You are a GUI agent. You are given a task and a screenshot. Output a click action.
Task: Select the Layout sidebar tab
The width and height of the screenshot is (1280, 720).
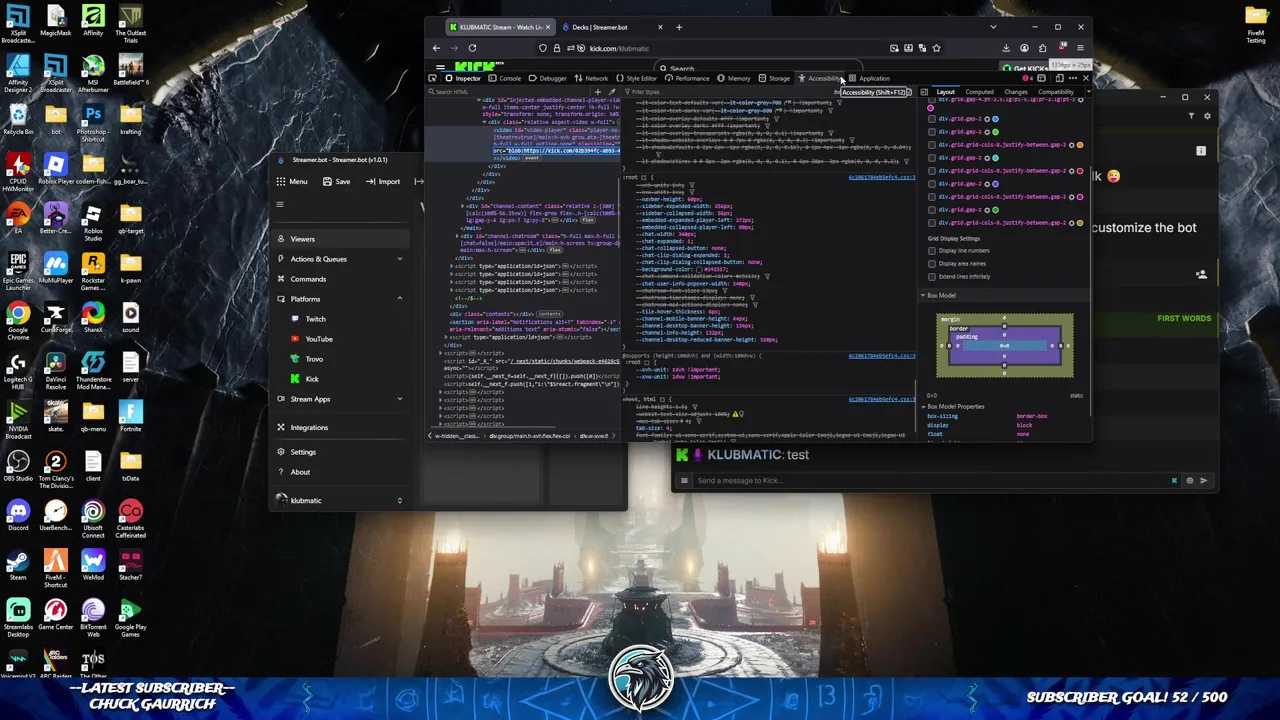pos(945,92)
